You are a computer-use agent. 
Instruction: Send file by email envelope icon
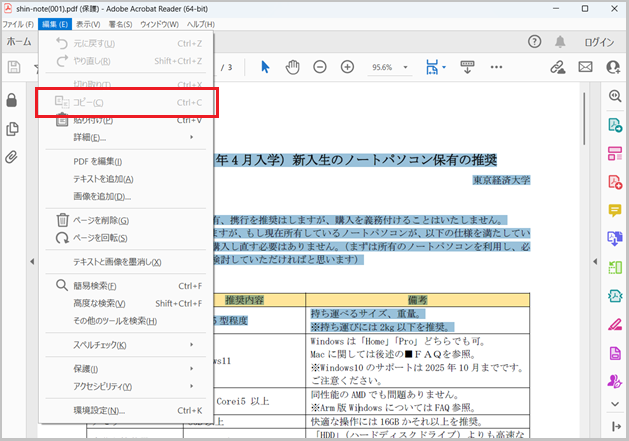(x=585, y=67)
